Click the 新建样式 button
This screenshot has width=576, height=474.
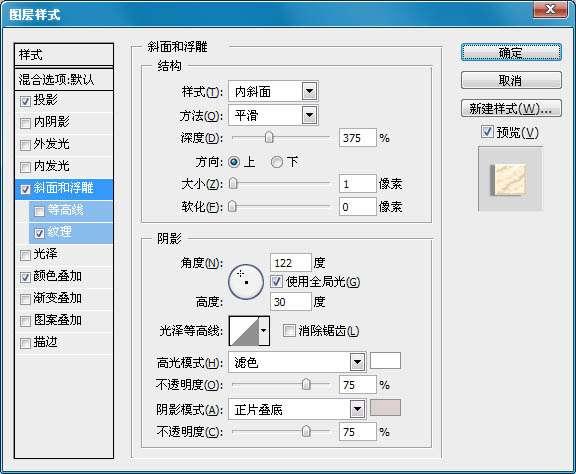tap(511, 108)
